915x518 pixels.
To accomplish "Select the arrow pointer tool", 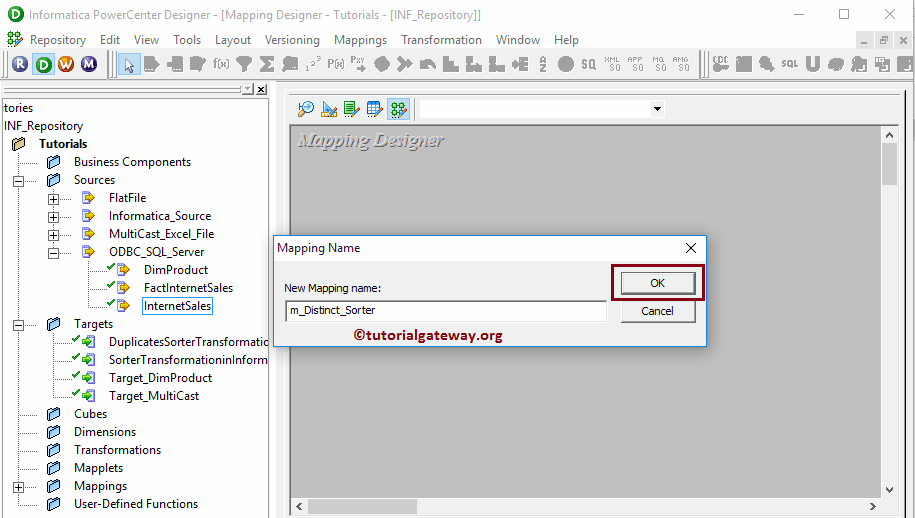I will pos(129,64).
